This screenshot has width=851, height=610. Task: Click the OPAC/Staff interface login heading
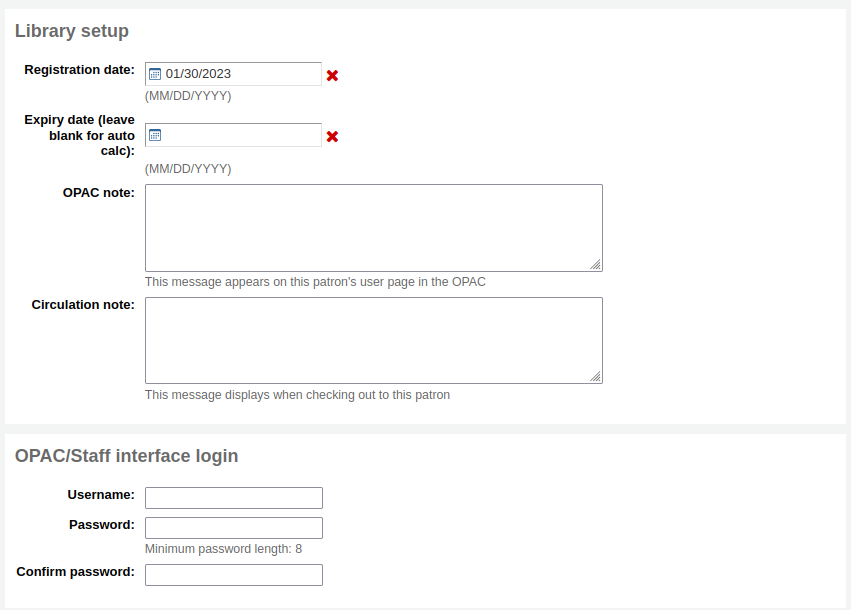coord(126,455)
